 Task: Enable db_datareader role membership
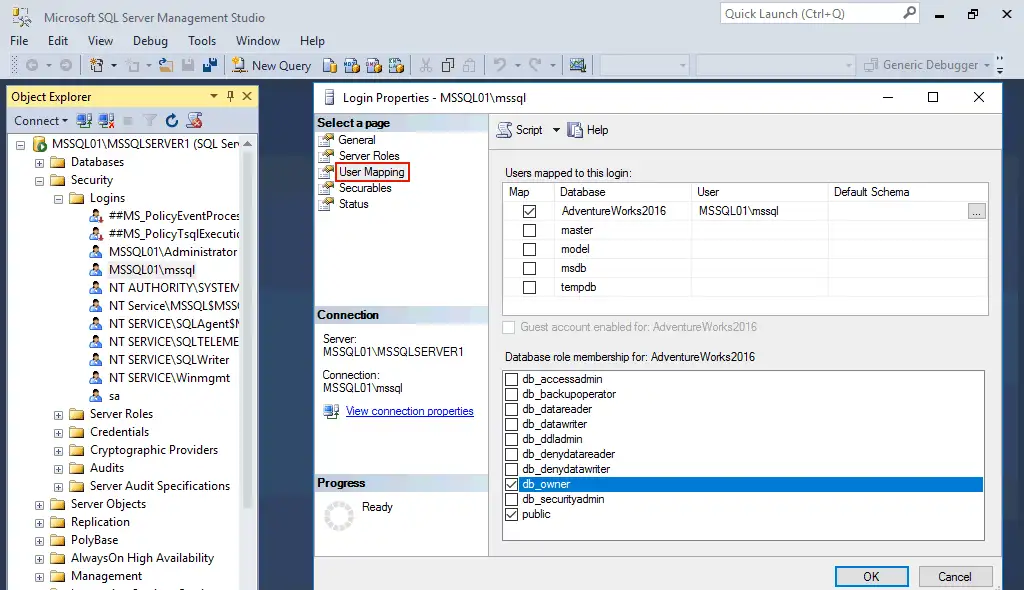point(511,409)
